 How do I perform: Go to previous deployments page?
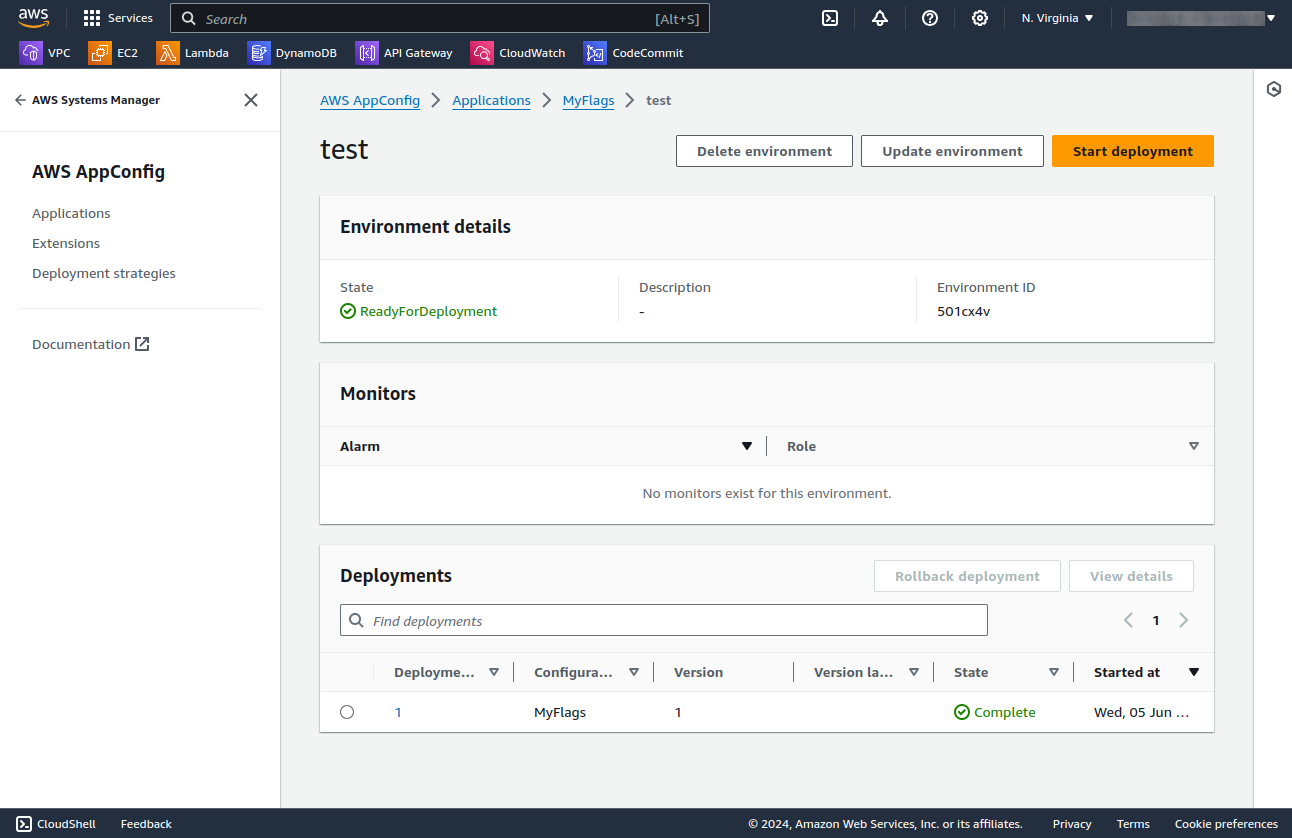click(1128, 620)
